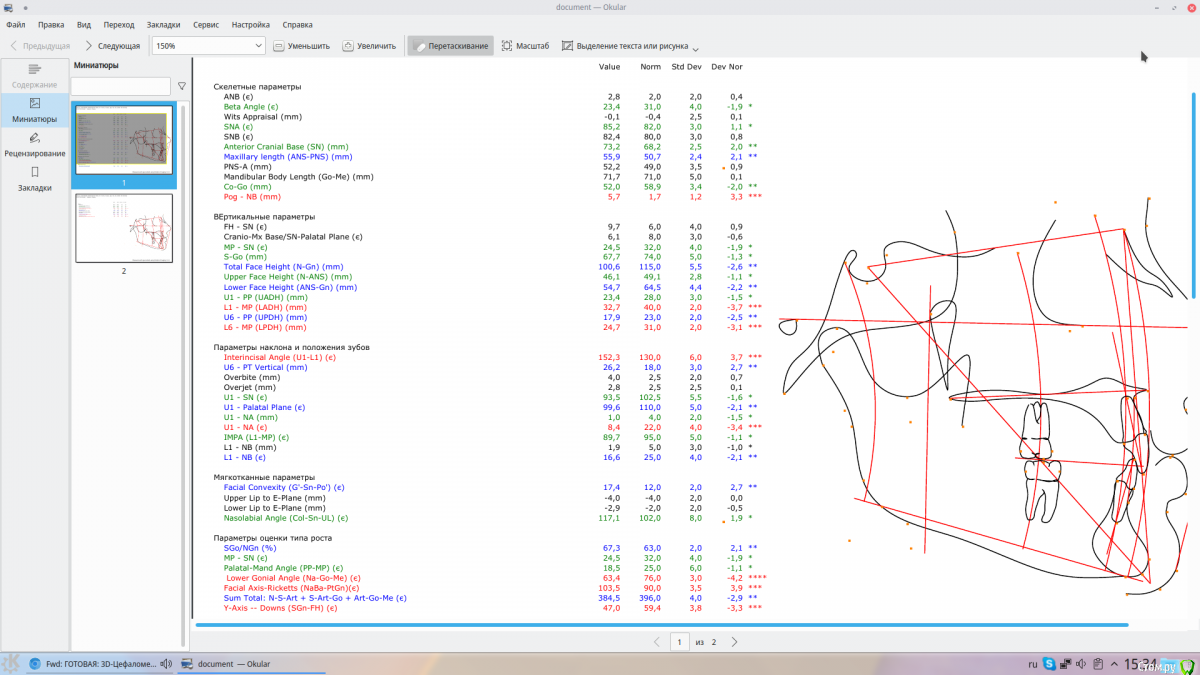This screenshot has width=1200, height=675.
Task: Open the Закладки sidebar panel
Action: pyautogui.click(x=35, y=179)
